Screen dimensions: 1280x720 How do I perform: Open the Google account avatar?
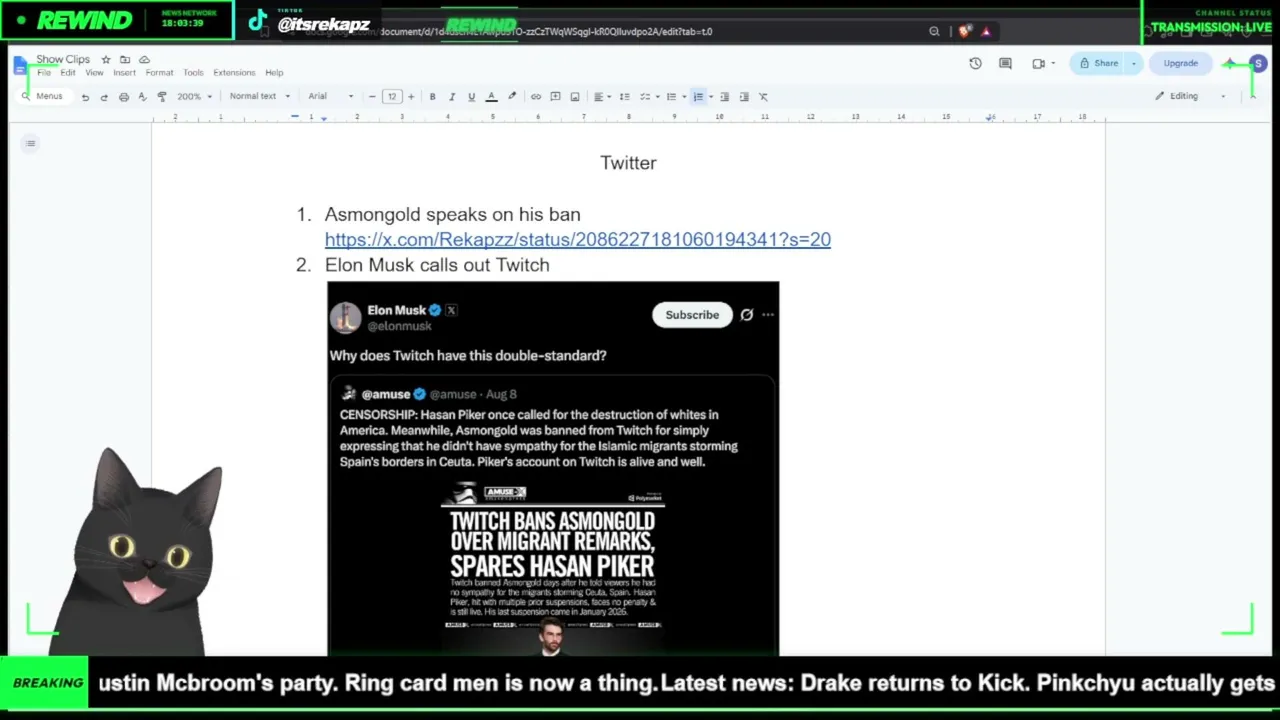(1258, 64)
